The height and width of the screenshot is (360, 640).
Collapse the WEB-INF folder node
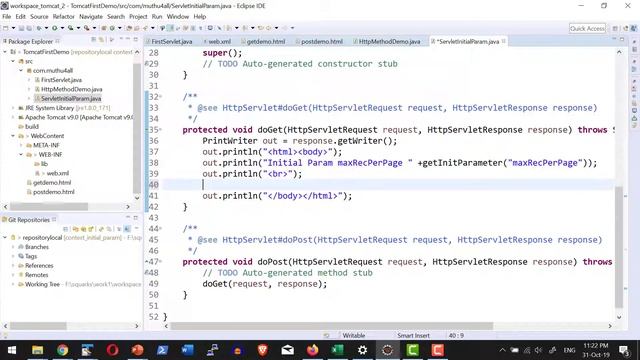(x=21, y=155)
